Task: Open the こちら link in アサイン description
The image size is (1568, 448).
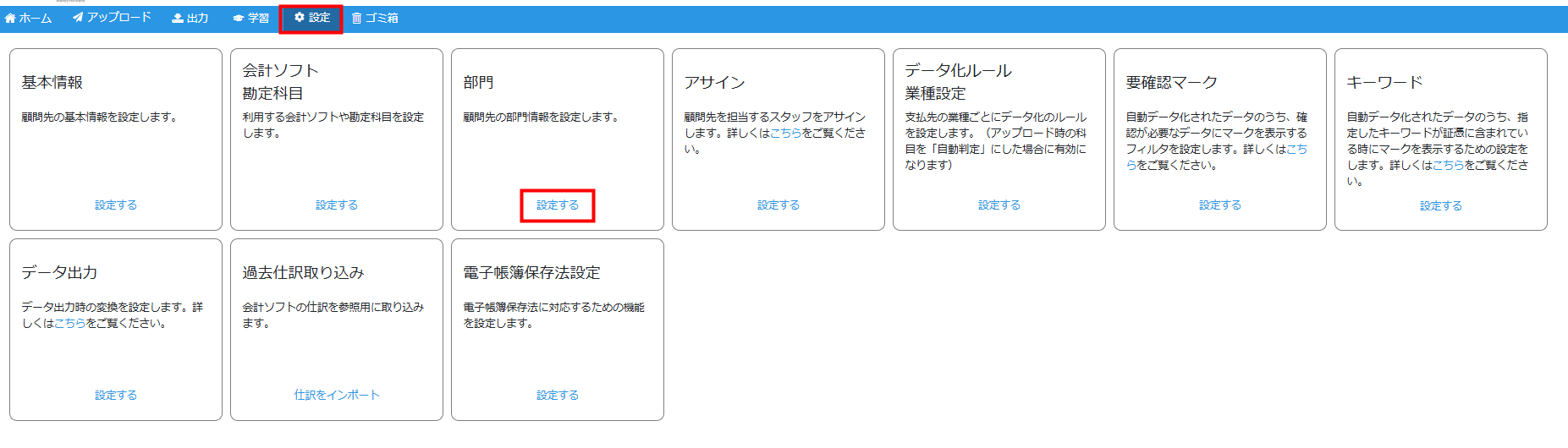Action: coord(785,133)
